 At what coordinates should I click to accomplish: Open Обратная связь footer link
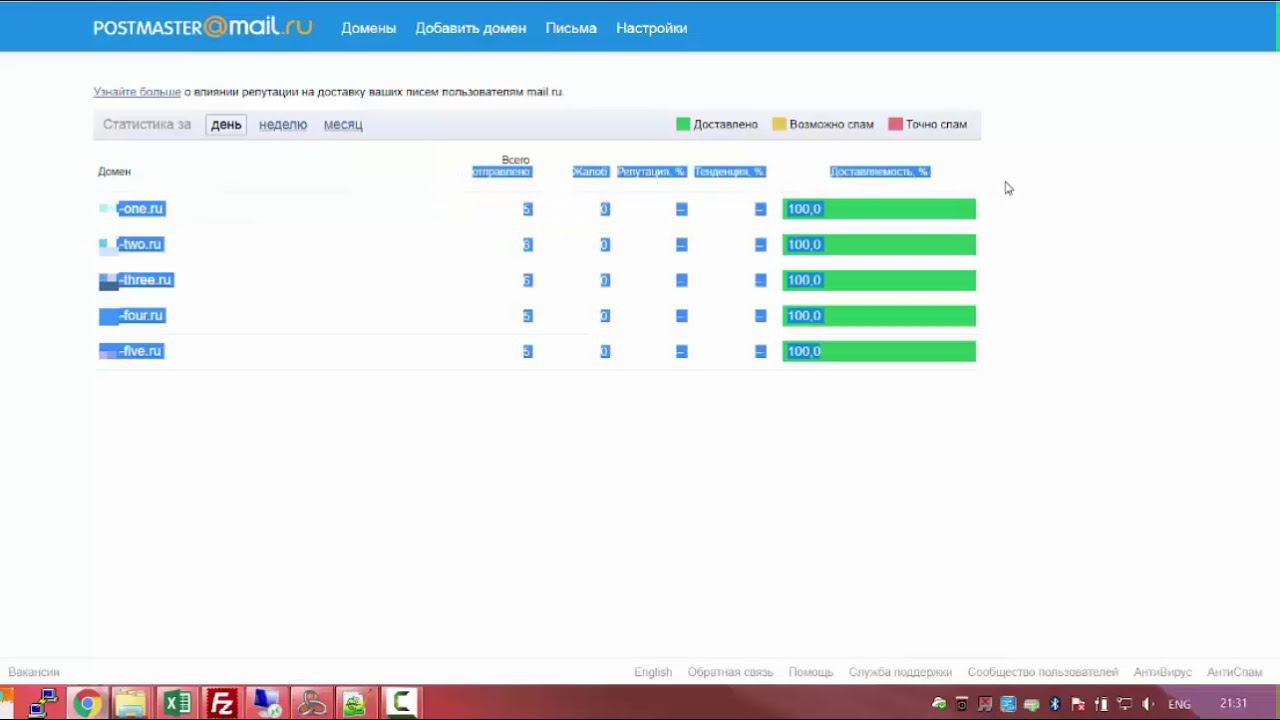click(x=730, y=673)
